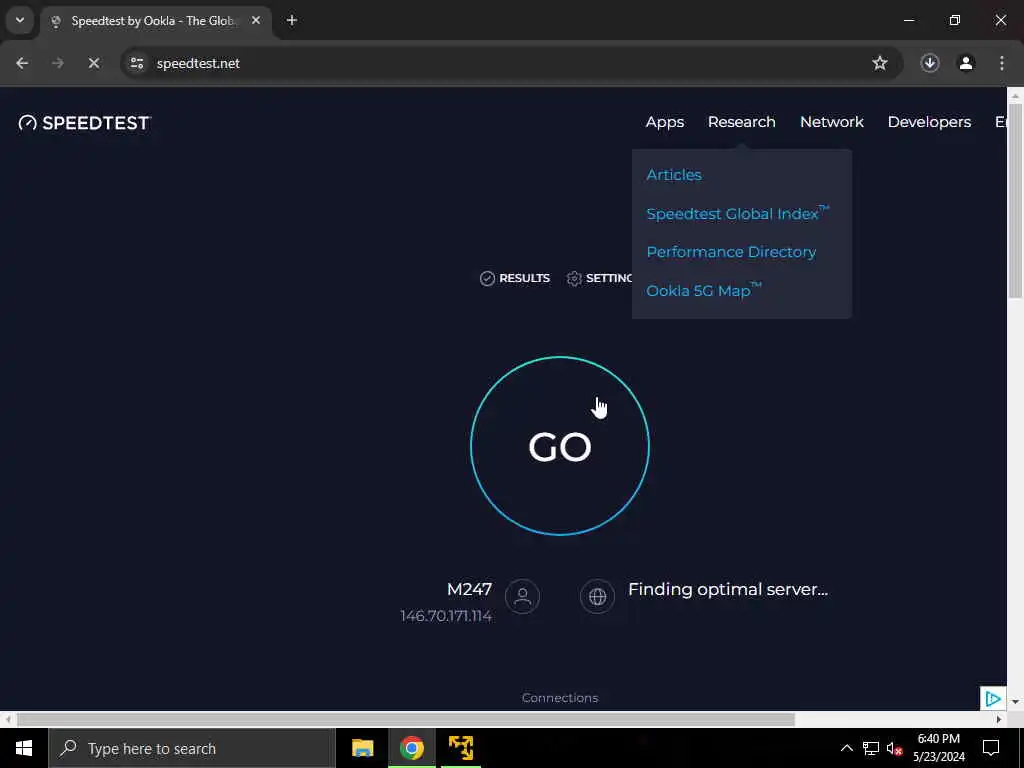Open the Network menu
This screenshot has height=768, width=1024.
point(831,122)
